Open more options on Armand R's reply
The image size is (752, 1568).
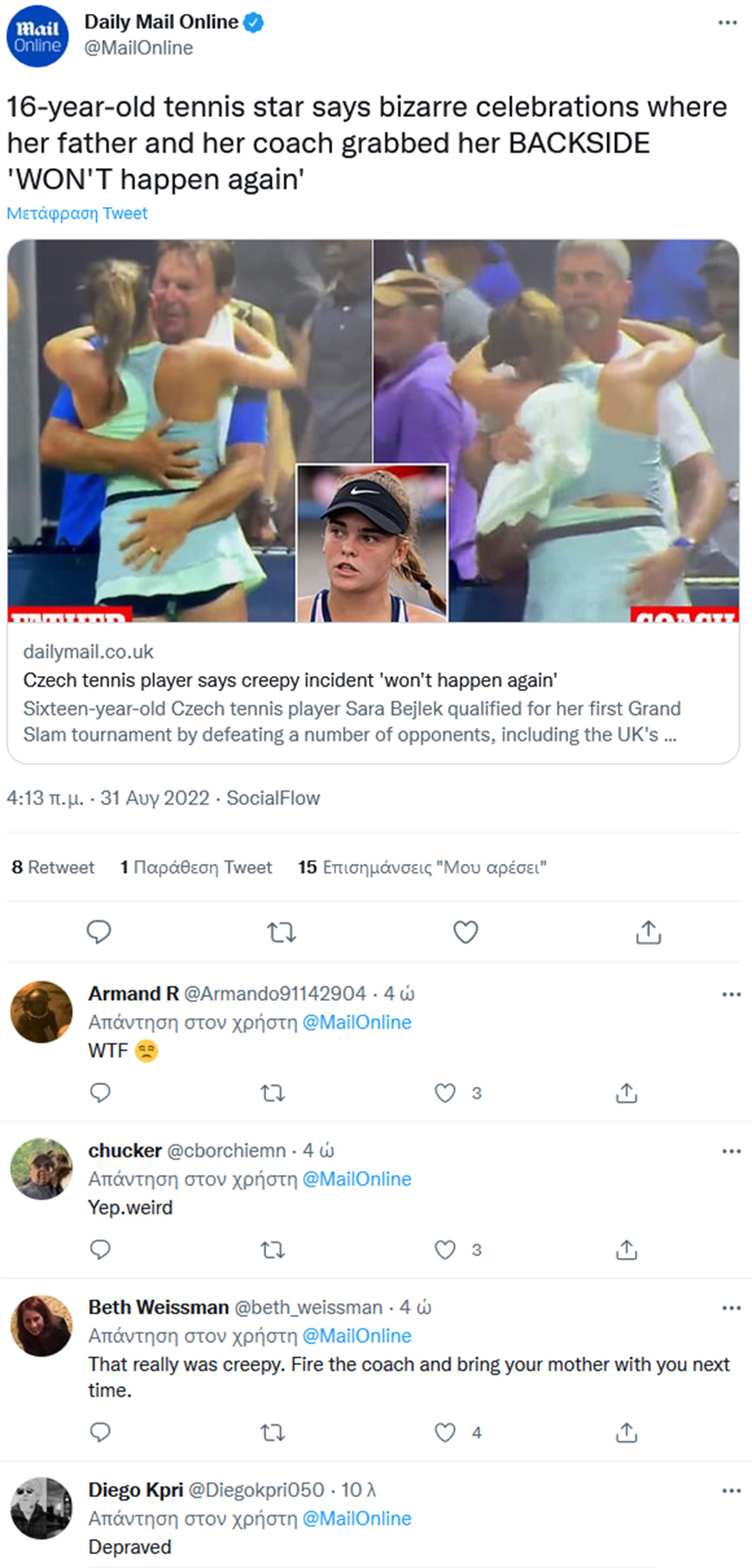(x=731, y=994)
